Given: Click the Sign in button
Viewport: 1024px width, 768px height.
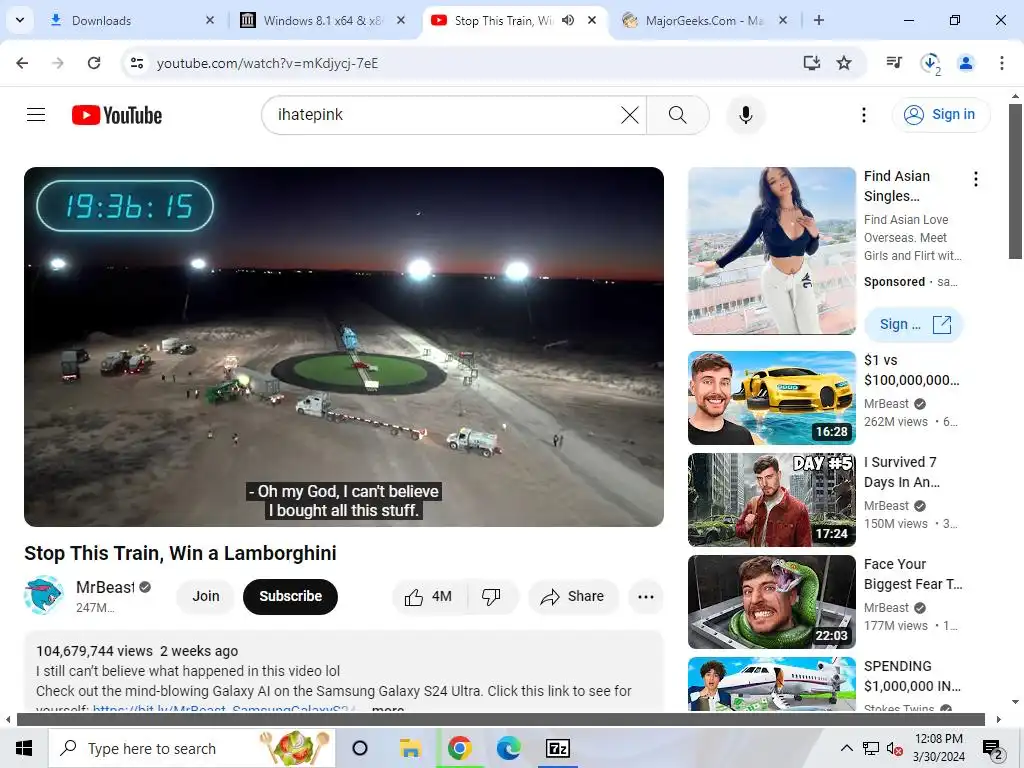Looking at the screenshot, I should 941,115.
